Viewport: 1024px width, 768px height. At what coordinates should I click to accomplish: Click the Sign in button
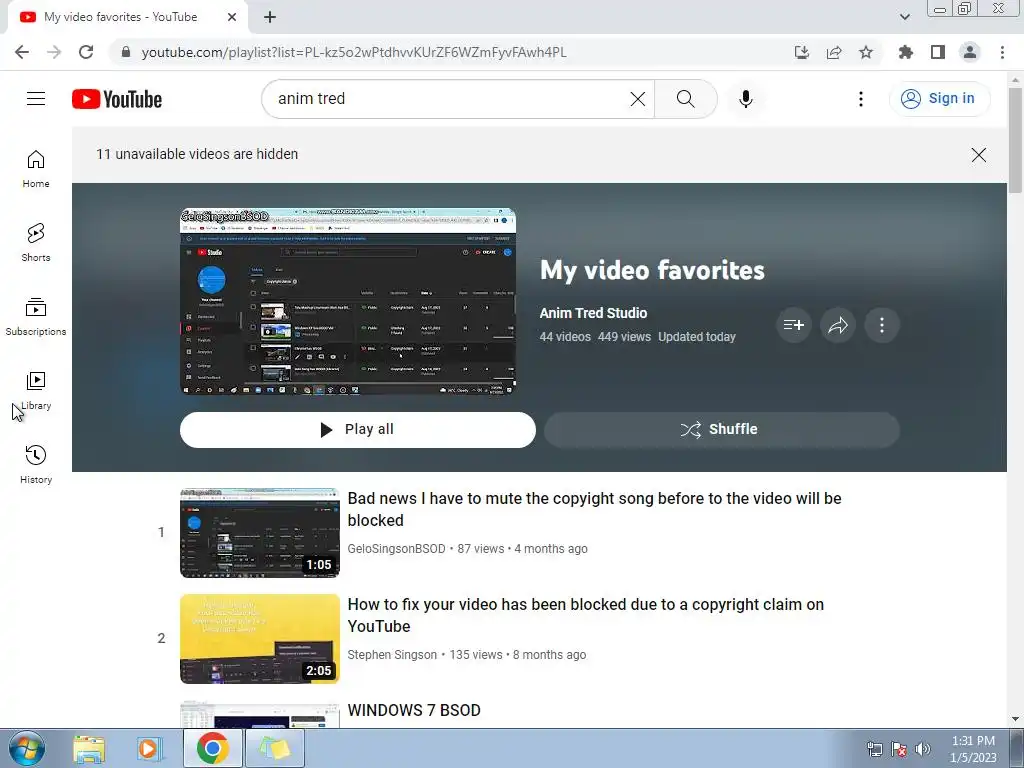click(939, 99)
